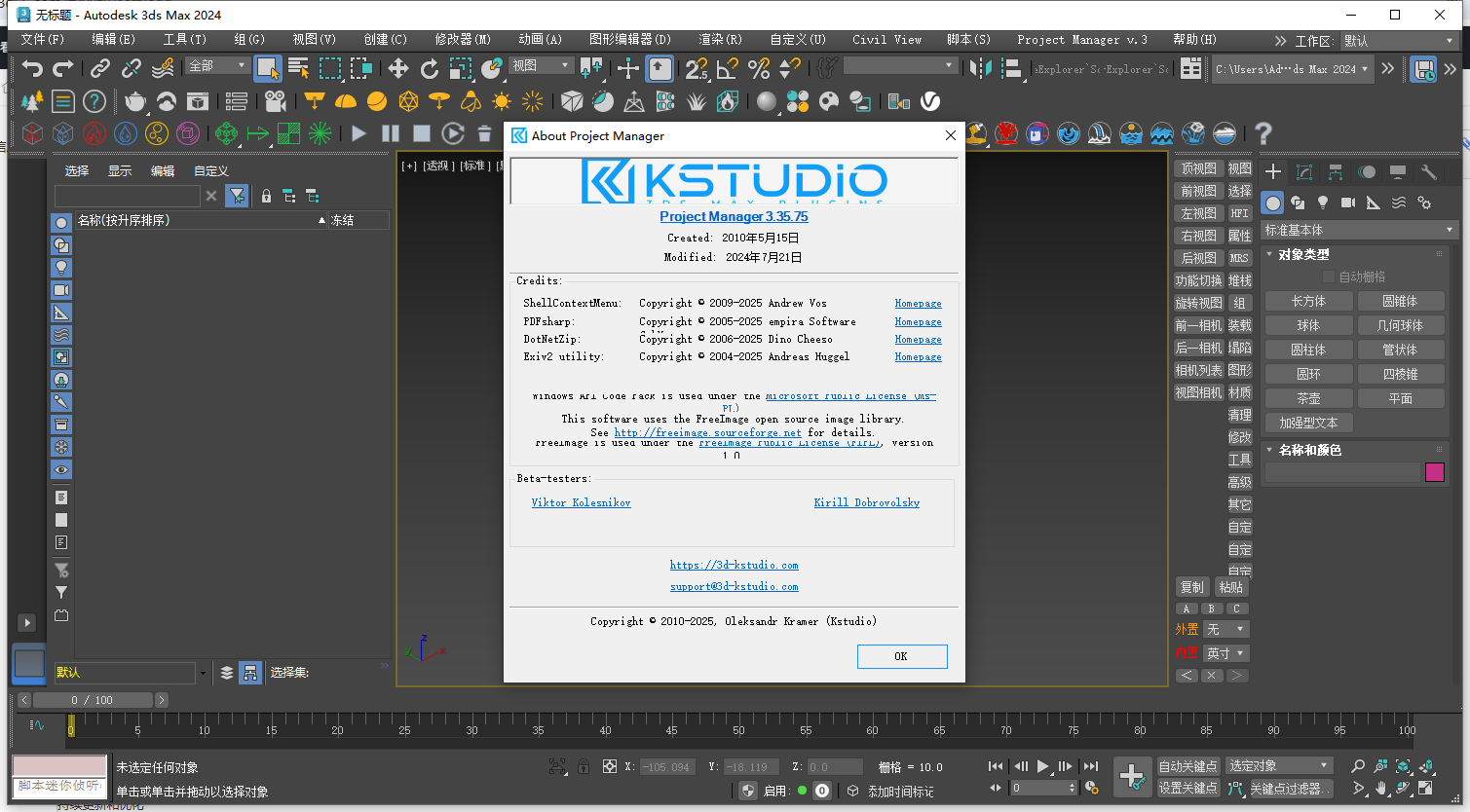The height and width of the screenshot is (812, 1470).
Task: Activate the Select and Move tool
Action: click(398, 68)
